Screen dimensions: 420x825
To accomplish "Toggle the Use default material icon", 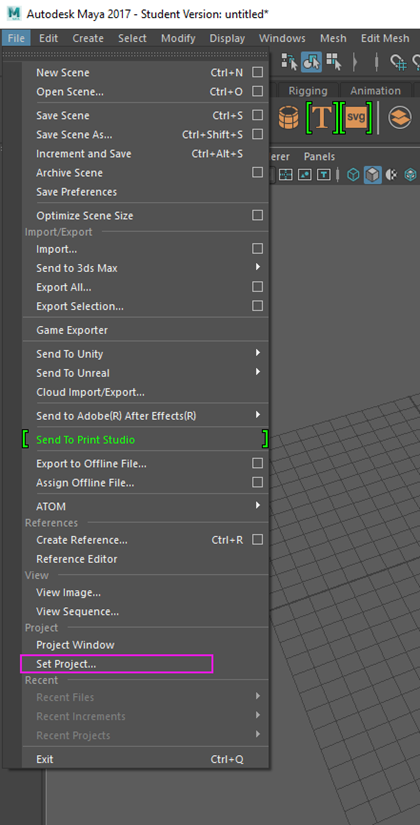I will [392, 174].
